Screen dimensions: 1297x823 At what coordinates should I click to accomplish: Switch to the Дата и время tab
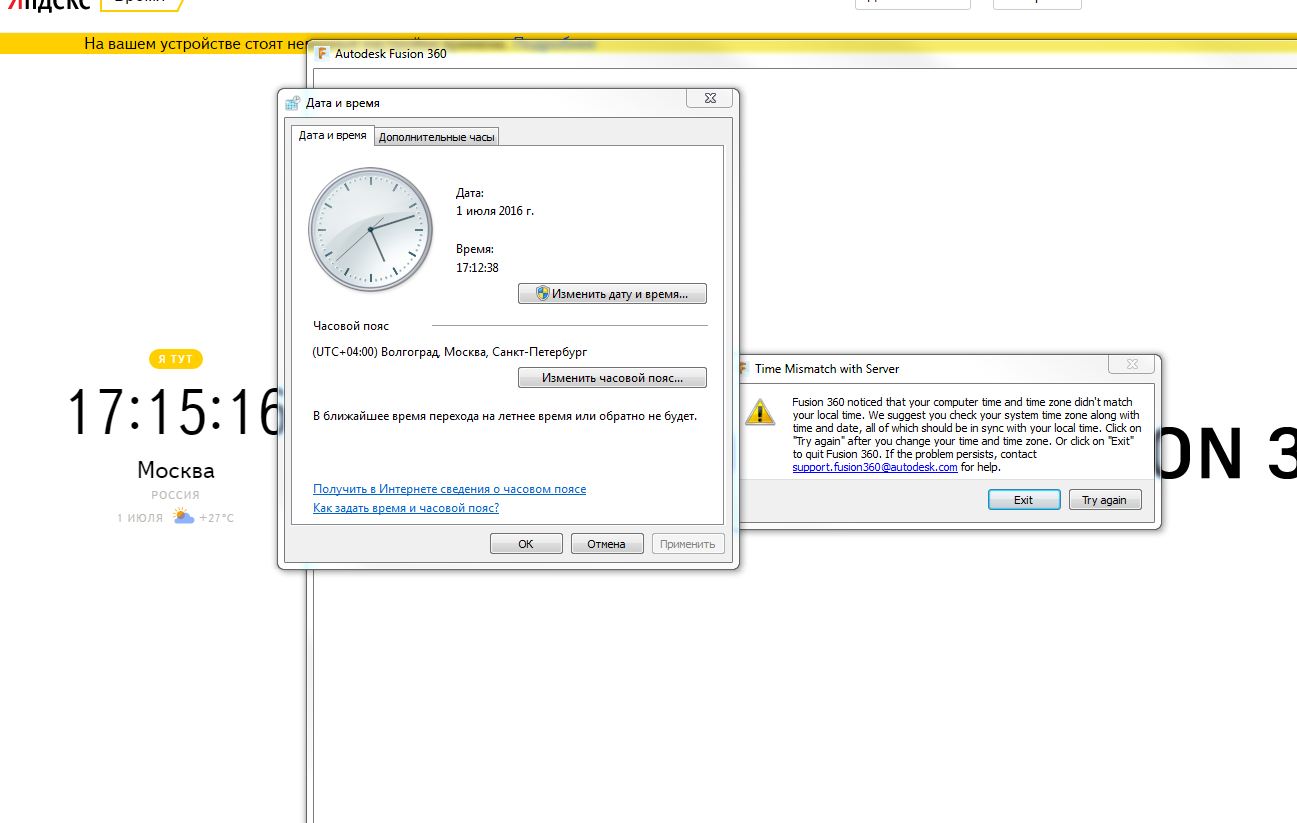pyautogui.click(x=333, y=136)
